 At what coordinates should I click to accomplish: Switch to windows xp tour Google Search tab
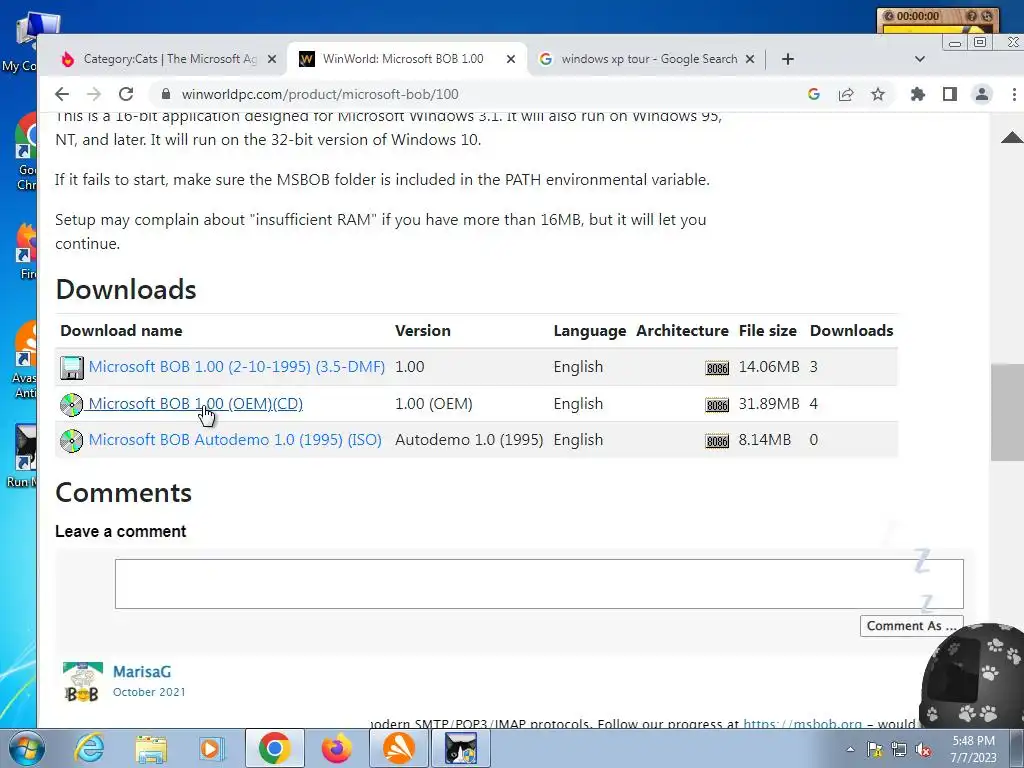[x=649, y=59]
